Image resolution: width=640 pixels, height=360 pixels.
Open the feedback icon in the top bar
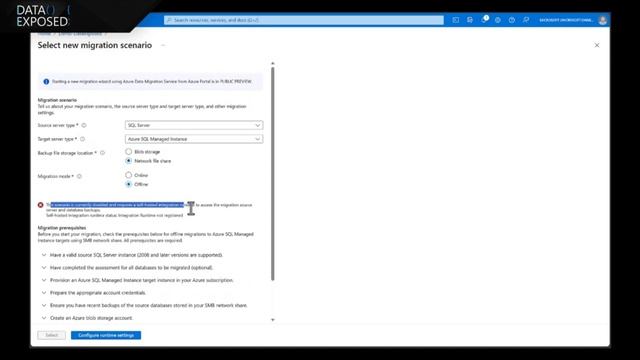coord(526,20)
